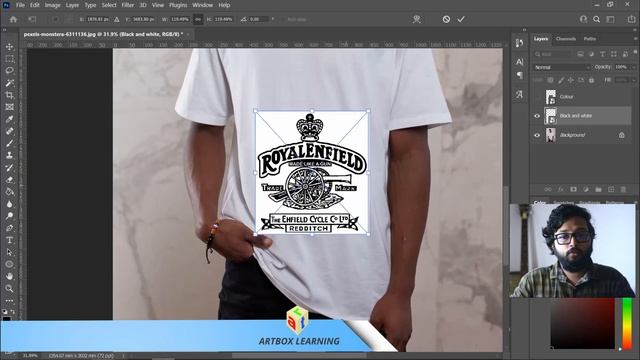Open the Glyphs panel icon
Viewport: 640px width, 360px height.
click(519, 94)
